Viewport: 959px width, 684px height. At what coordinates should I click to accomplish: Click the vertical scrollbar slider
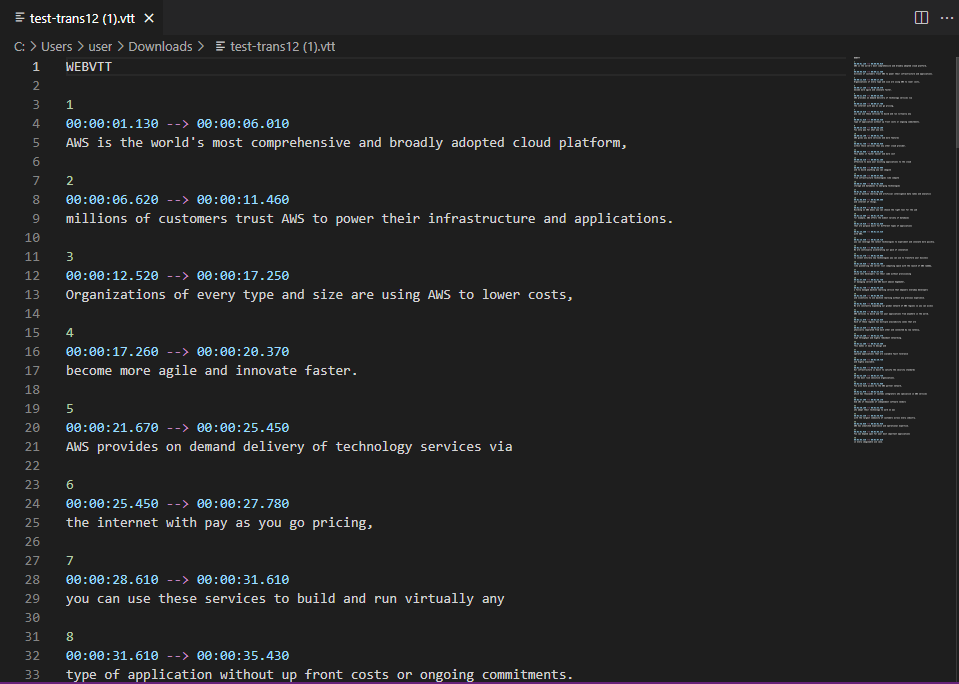pyautogui.click(x=955, y=102)
